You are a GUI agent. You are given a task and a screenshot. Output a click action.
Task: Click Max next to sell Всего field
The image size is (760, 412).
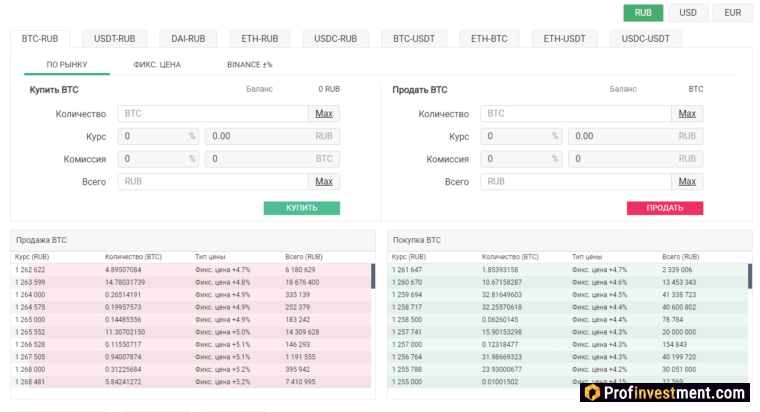point(687,182)
